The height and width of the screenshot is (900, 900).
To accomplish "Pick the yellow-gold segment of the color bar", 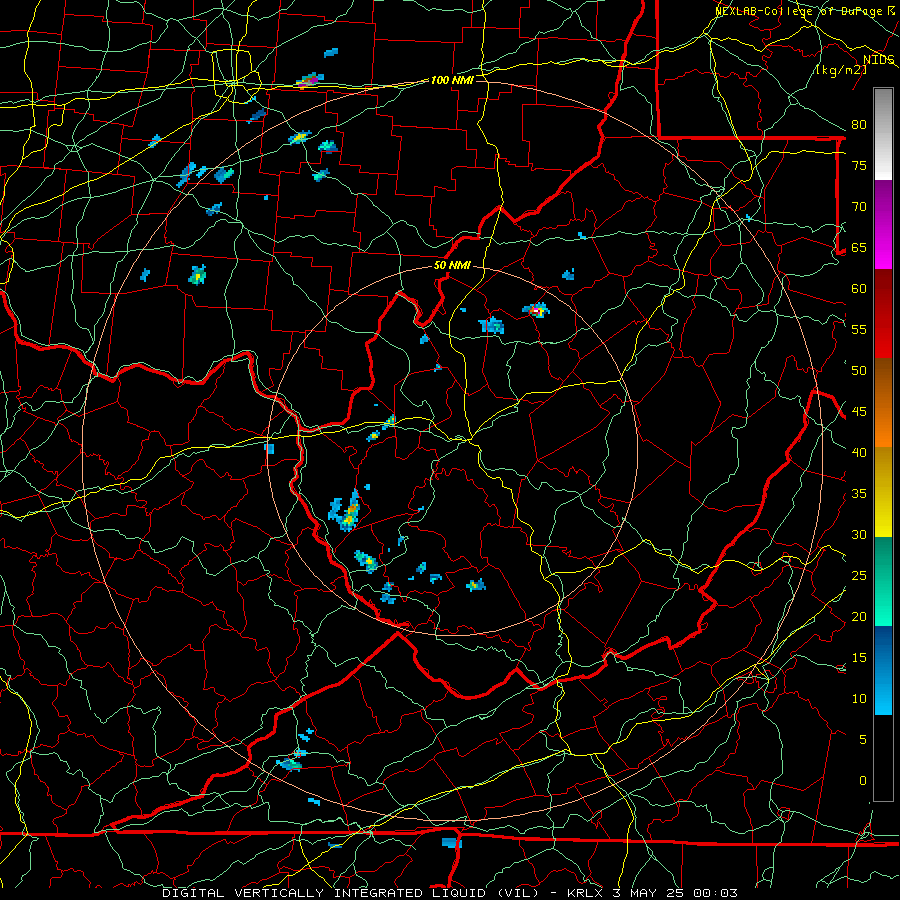I will click(x=883, y=492).
